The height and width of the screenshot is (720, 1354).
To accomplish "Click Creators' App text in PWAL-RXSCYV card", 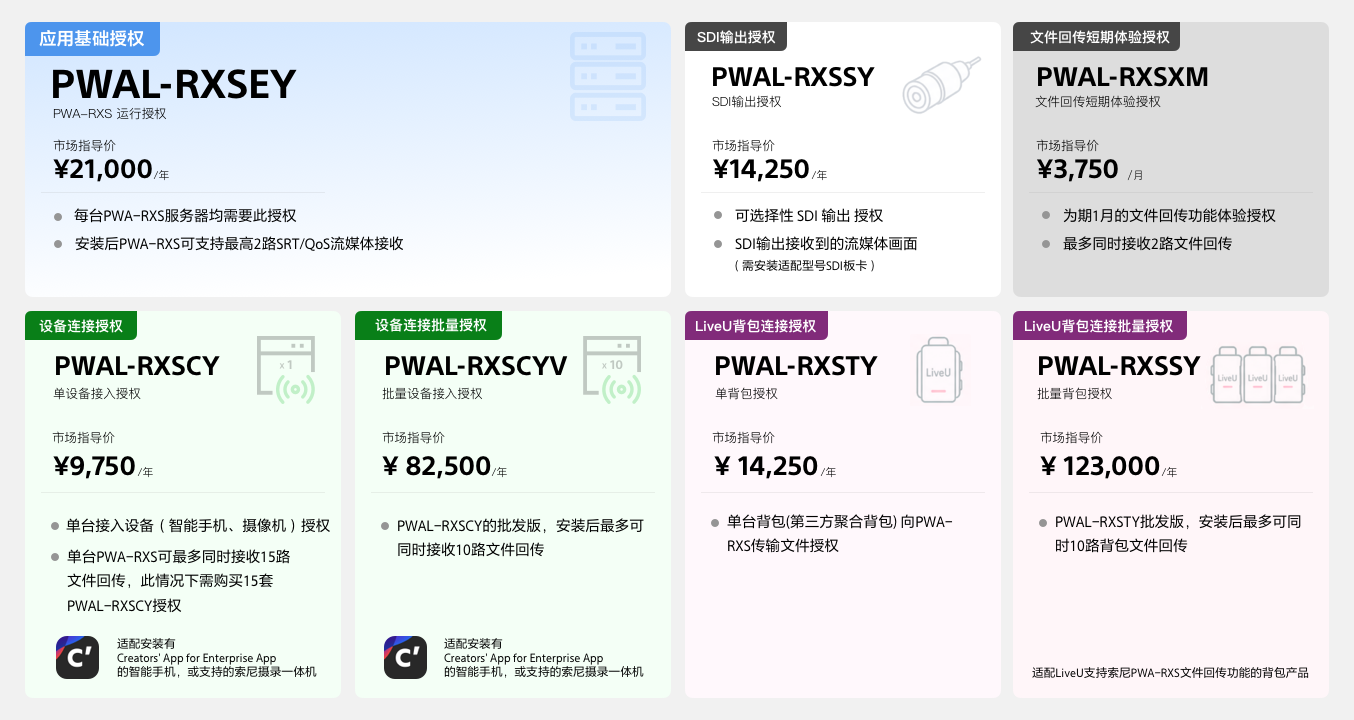I will (543, 658).
